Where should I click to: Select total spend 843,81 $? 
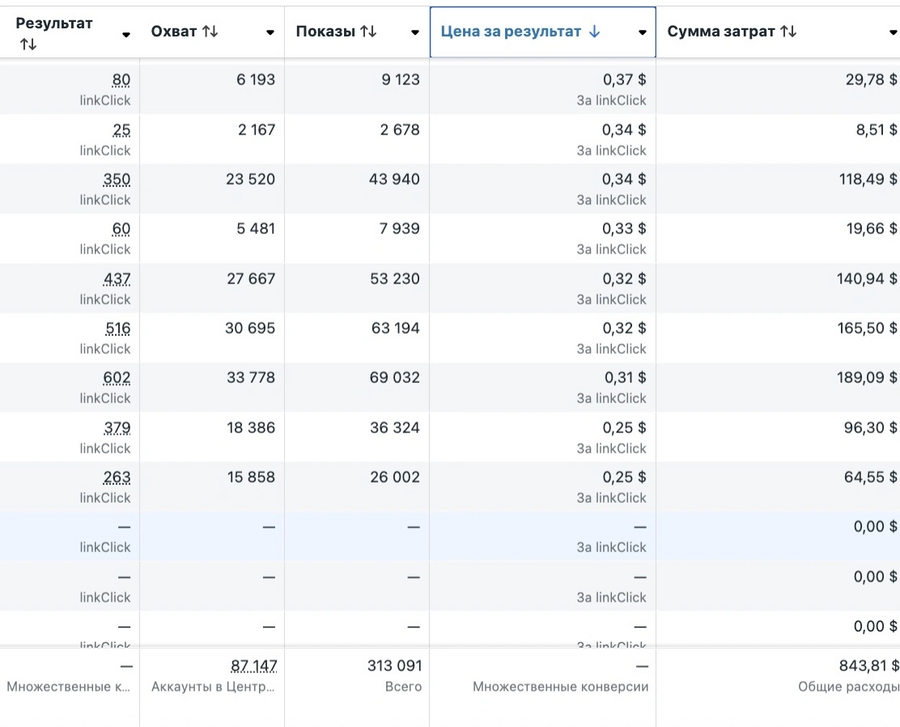tap(869, 666)
